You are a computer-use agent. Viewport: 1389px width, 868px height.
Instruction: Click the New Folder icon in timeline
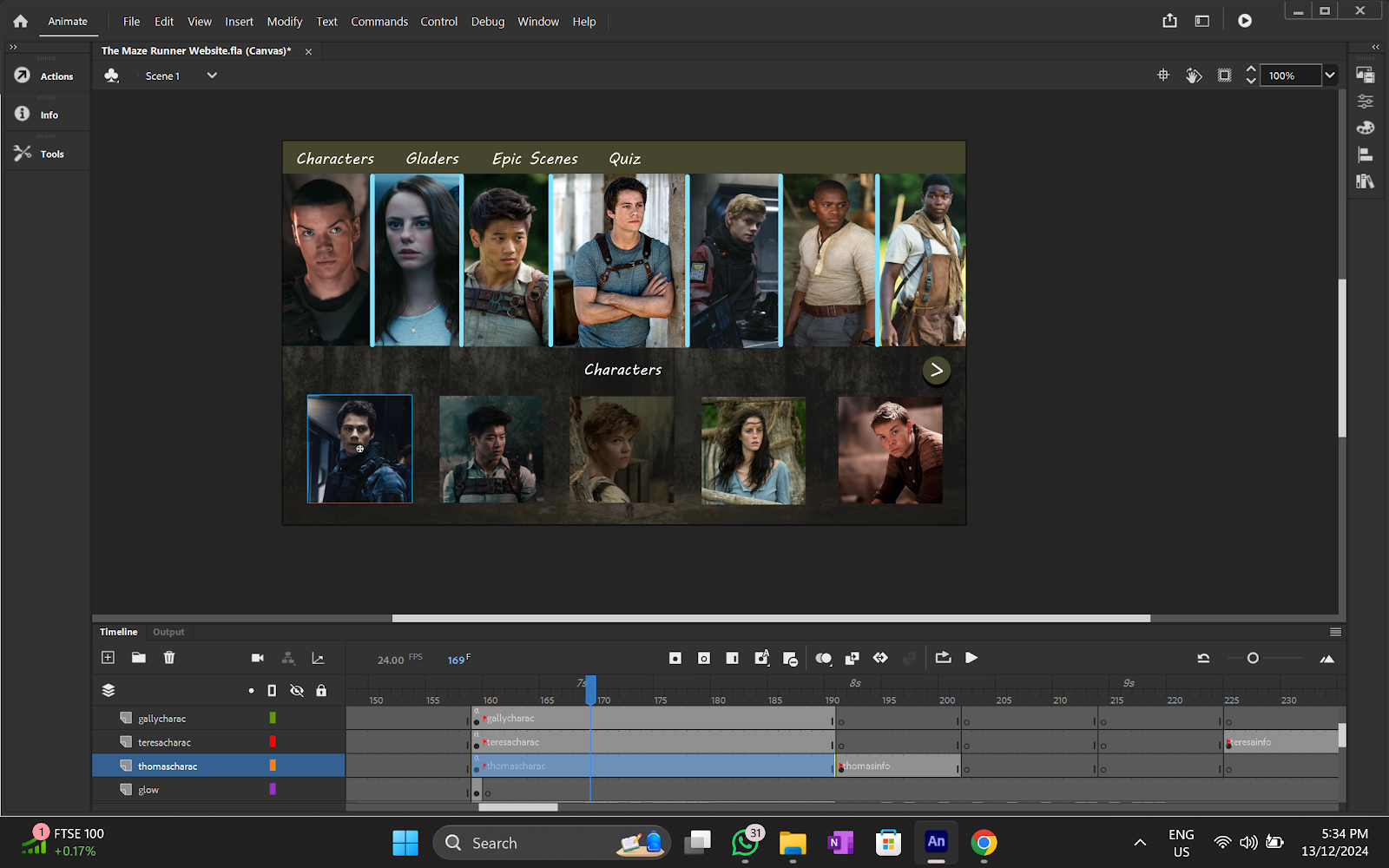click(x=139, y=658)
